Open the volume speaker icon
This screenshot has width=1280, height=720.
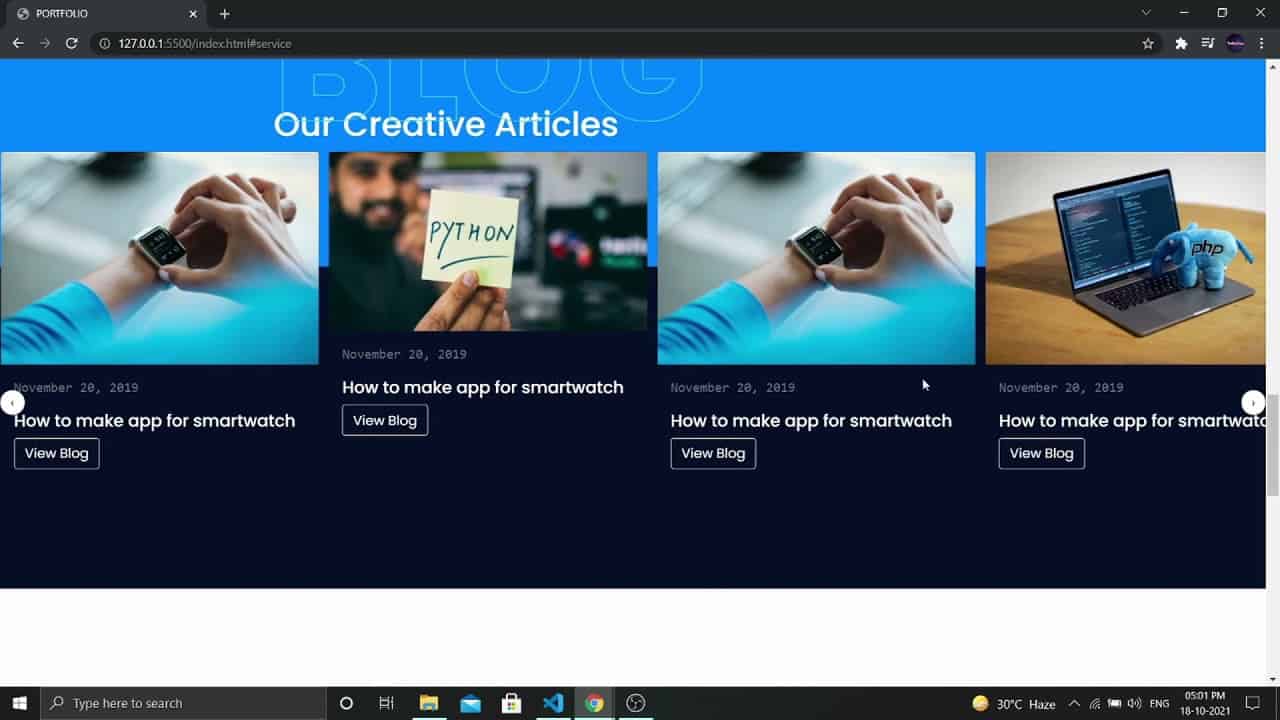(1134, 704)
